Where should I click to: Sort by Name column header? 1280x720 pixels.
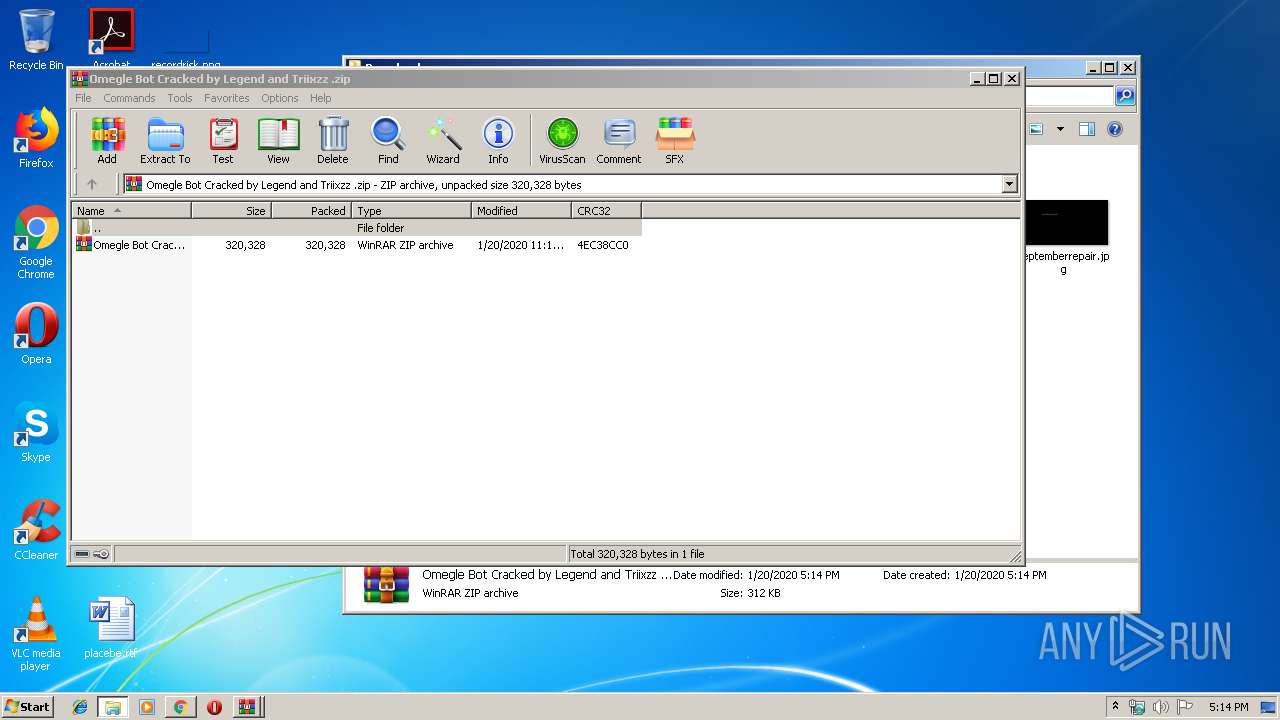coord(131,211)
